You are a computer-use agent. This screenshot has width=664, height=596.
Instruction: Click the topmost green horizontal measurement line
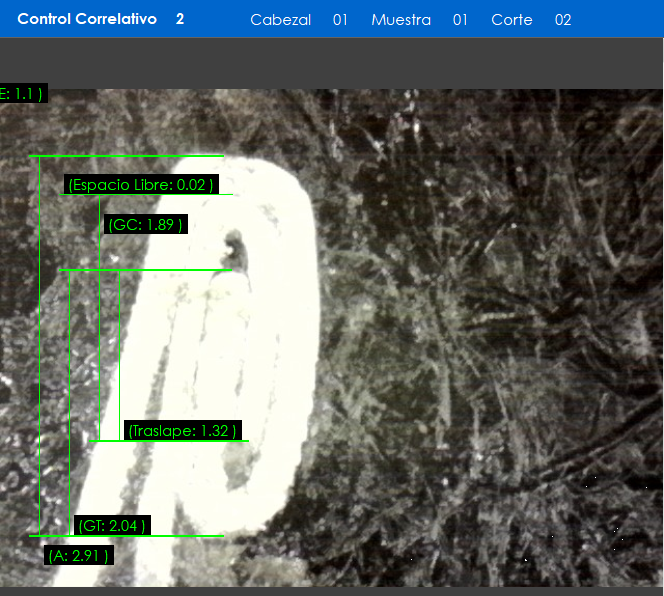pos(126,156)
